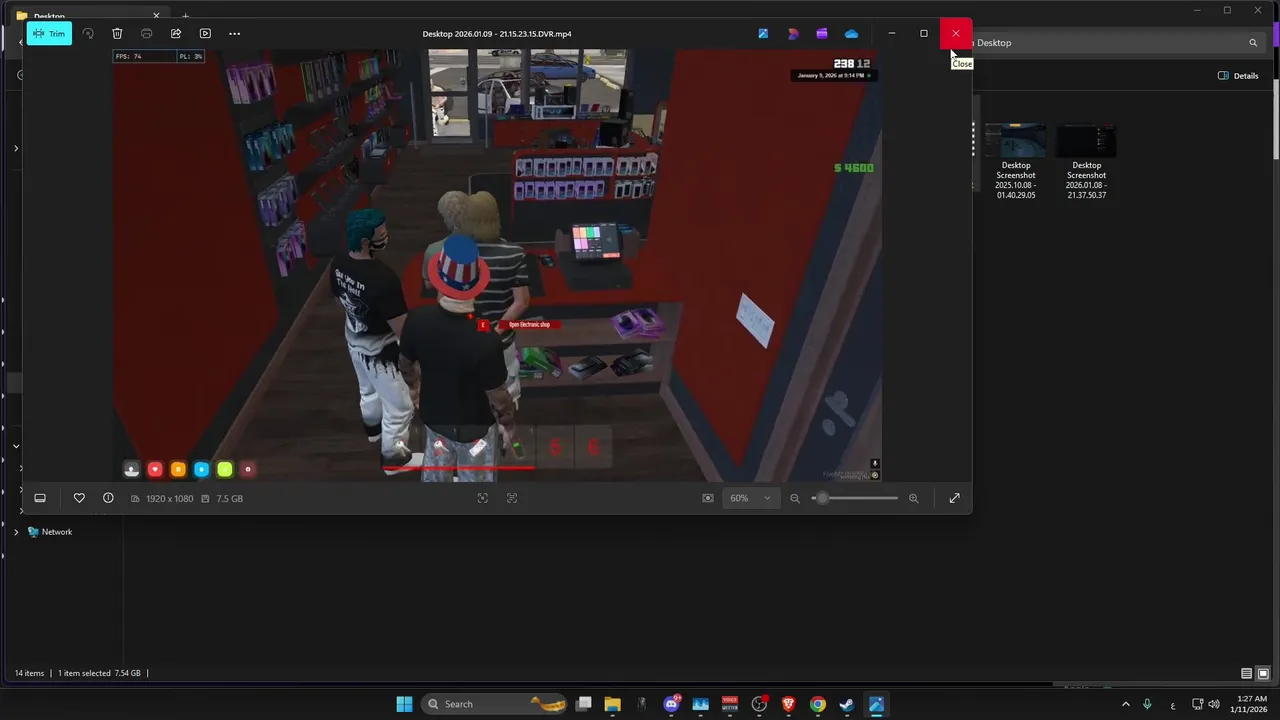Image resolution: width=1280 pixels, height=720 pixels.
Task: Open the Share icon in Photos toolbar
Action: (x=176, y=33)
